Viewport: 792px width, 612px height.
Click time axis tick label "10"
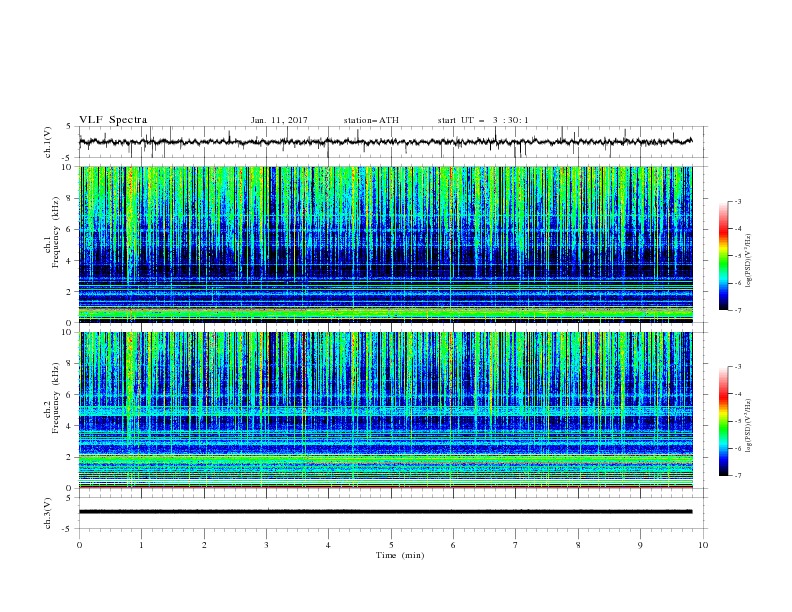click(703, 545)
